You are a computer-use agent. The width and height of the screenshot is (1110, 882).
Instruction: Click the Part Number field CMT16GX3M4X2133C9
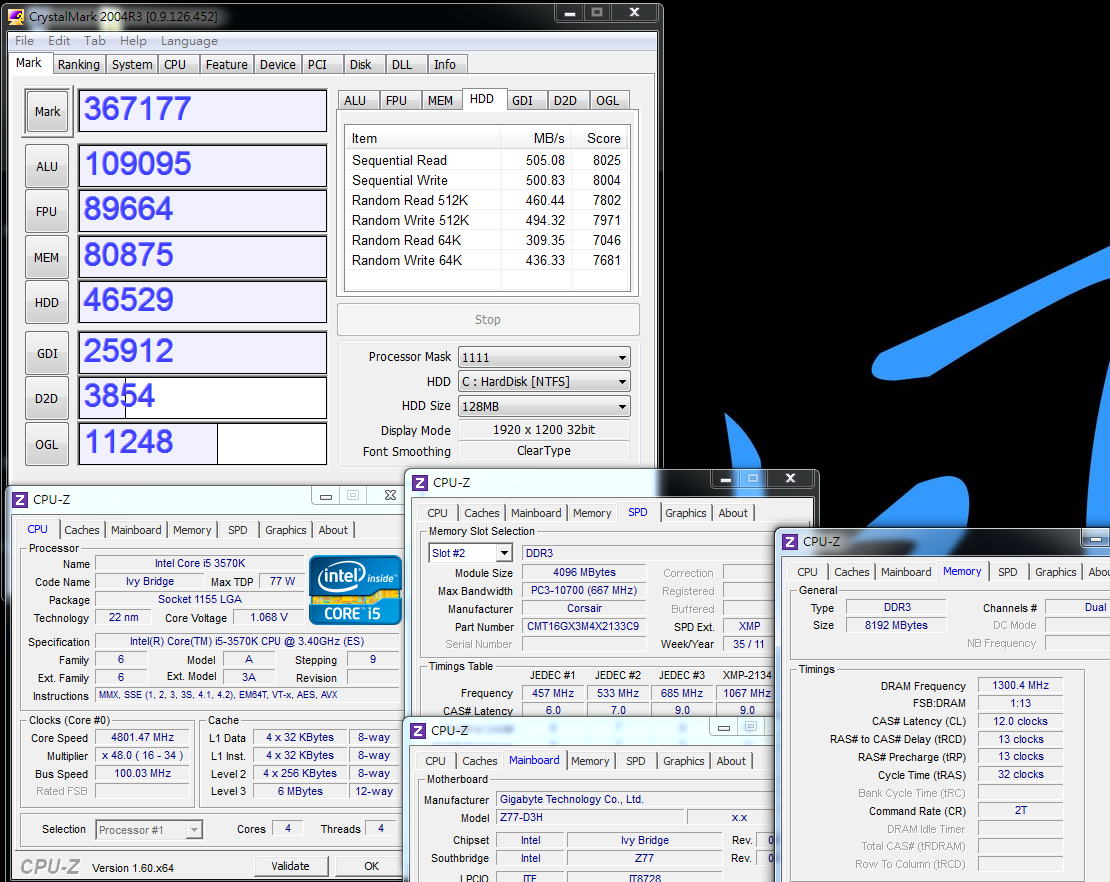point(584,626)
